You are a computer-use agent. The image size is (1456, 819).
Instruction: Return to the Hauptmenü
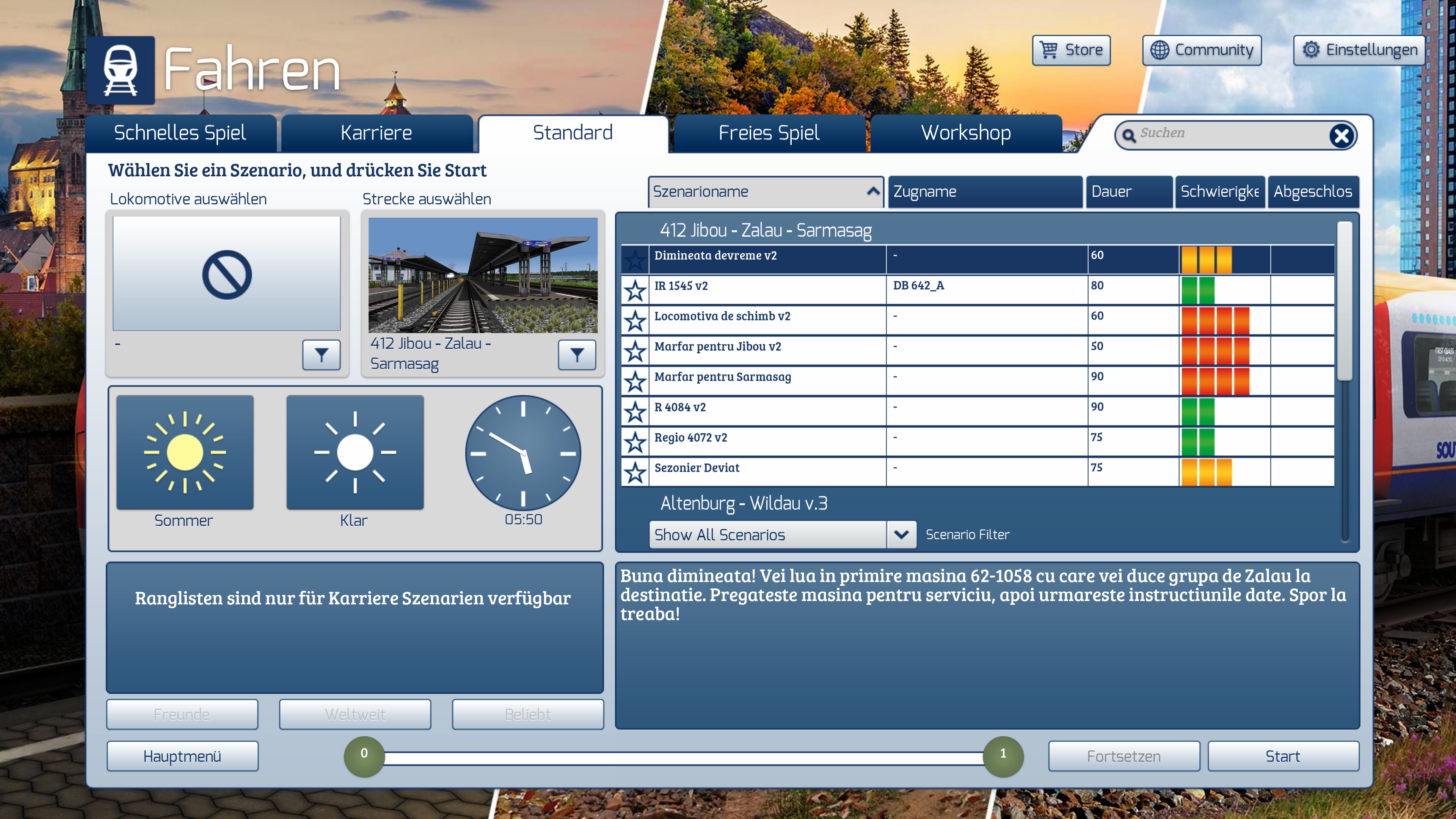coord(182,756)
